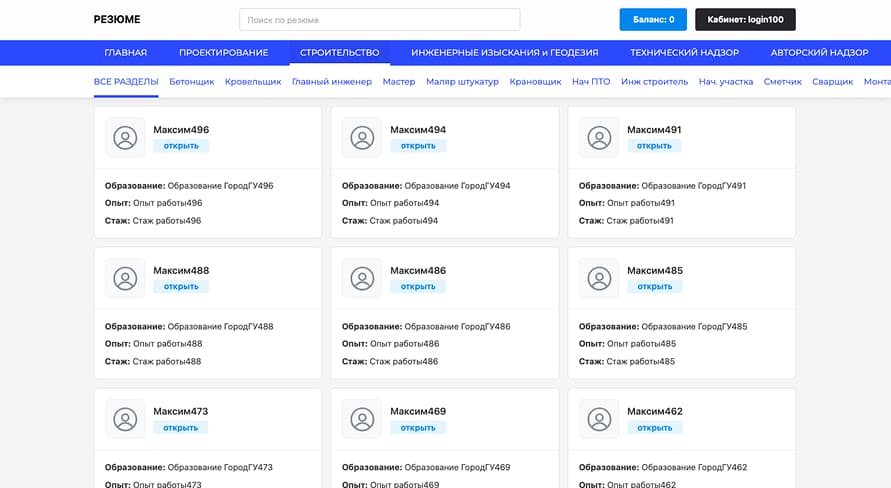Click the avatar icon beside Максим473
The image size is (891, 488).
coord(125,419)
